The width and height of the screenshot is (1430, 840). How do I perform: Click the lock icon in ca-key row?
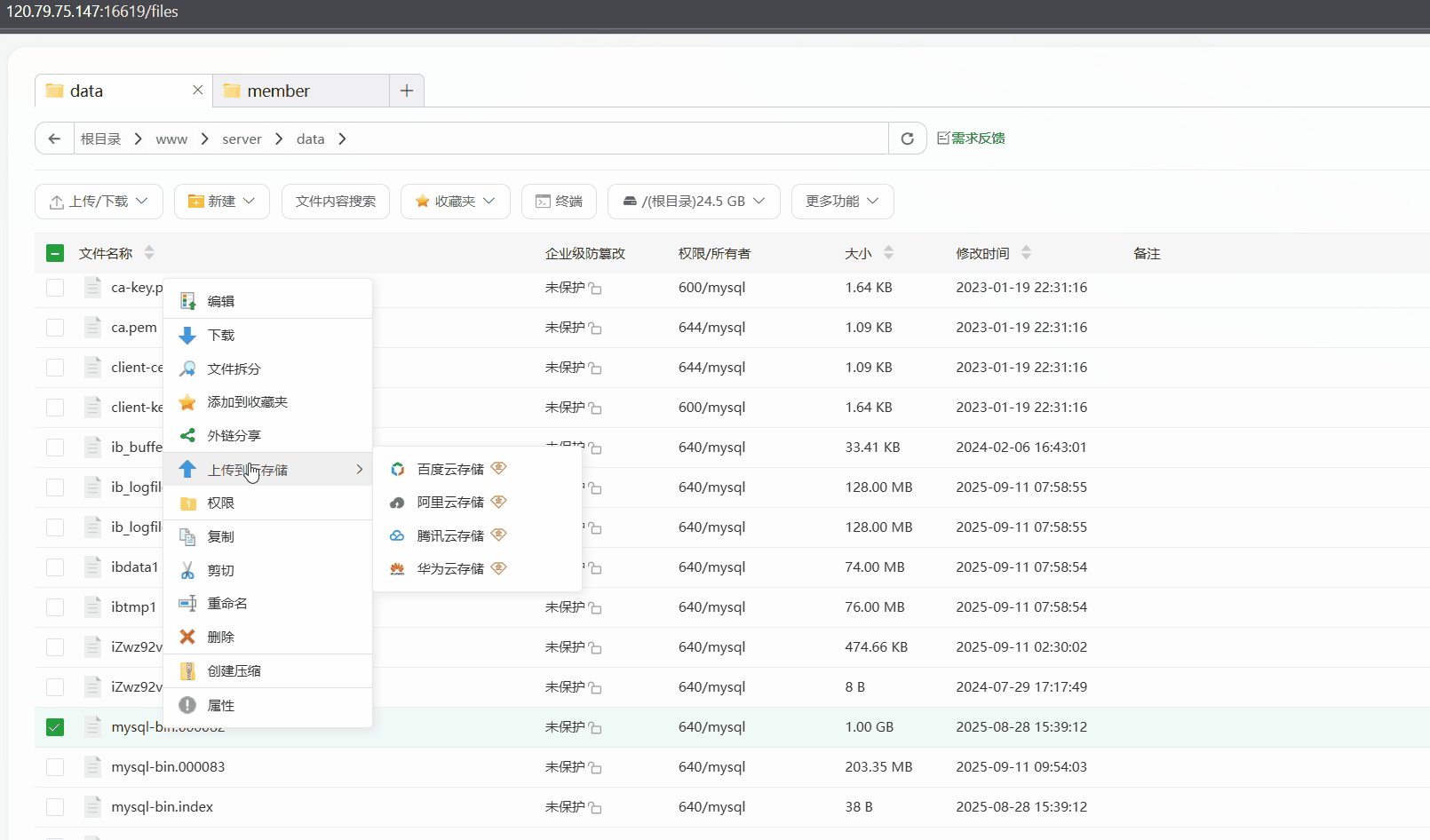point(595,289)
